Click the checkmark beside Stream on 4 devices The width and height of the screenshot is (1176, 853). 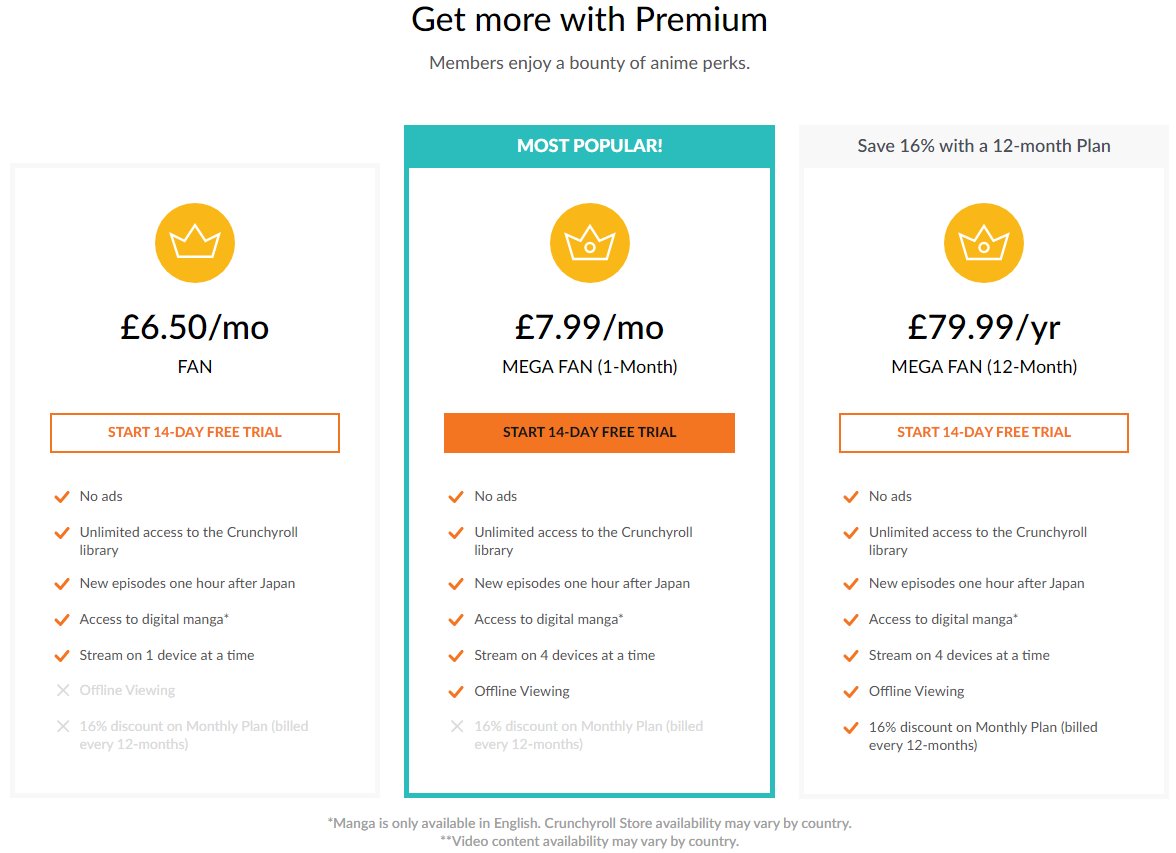(x=456, y=654)
